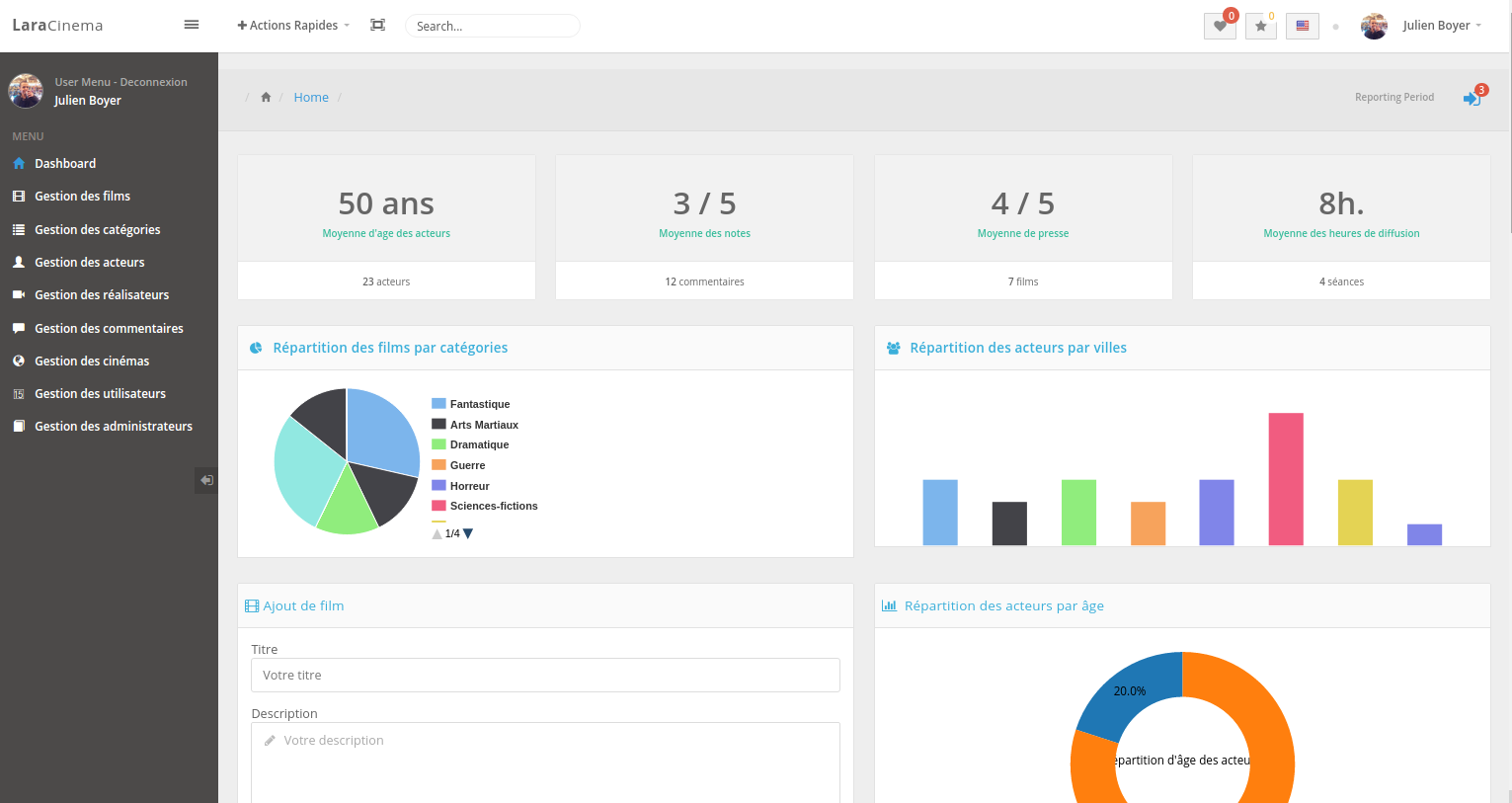Click the globe icon for Gestion des cinémas
Screen dimensions: 1512x803
point(19,361)
